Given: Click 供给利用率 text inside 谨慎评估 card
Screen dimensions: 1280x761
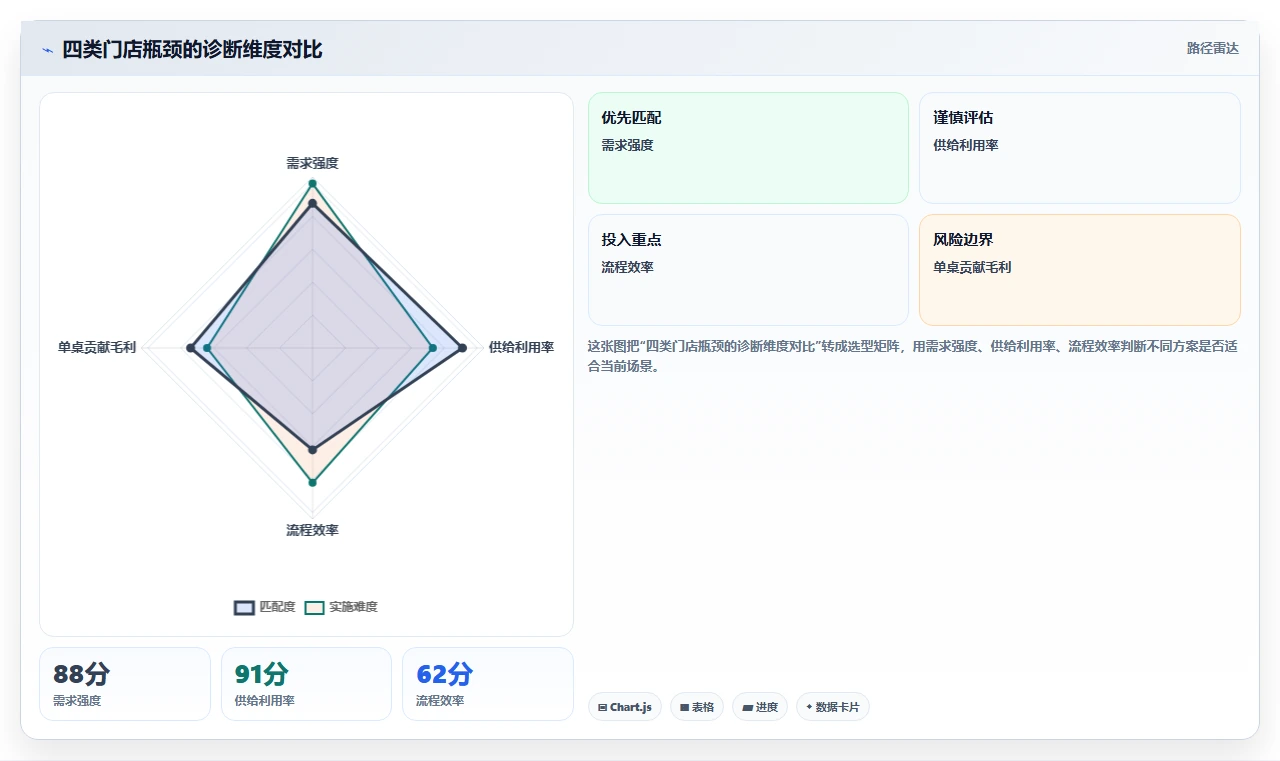Looking at the screenshot, I should click(x=966, y=145).
